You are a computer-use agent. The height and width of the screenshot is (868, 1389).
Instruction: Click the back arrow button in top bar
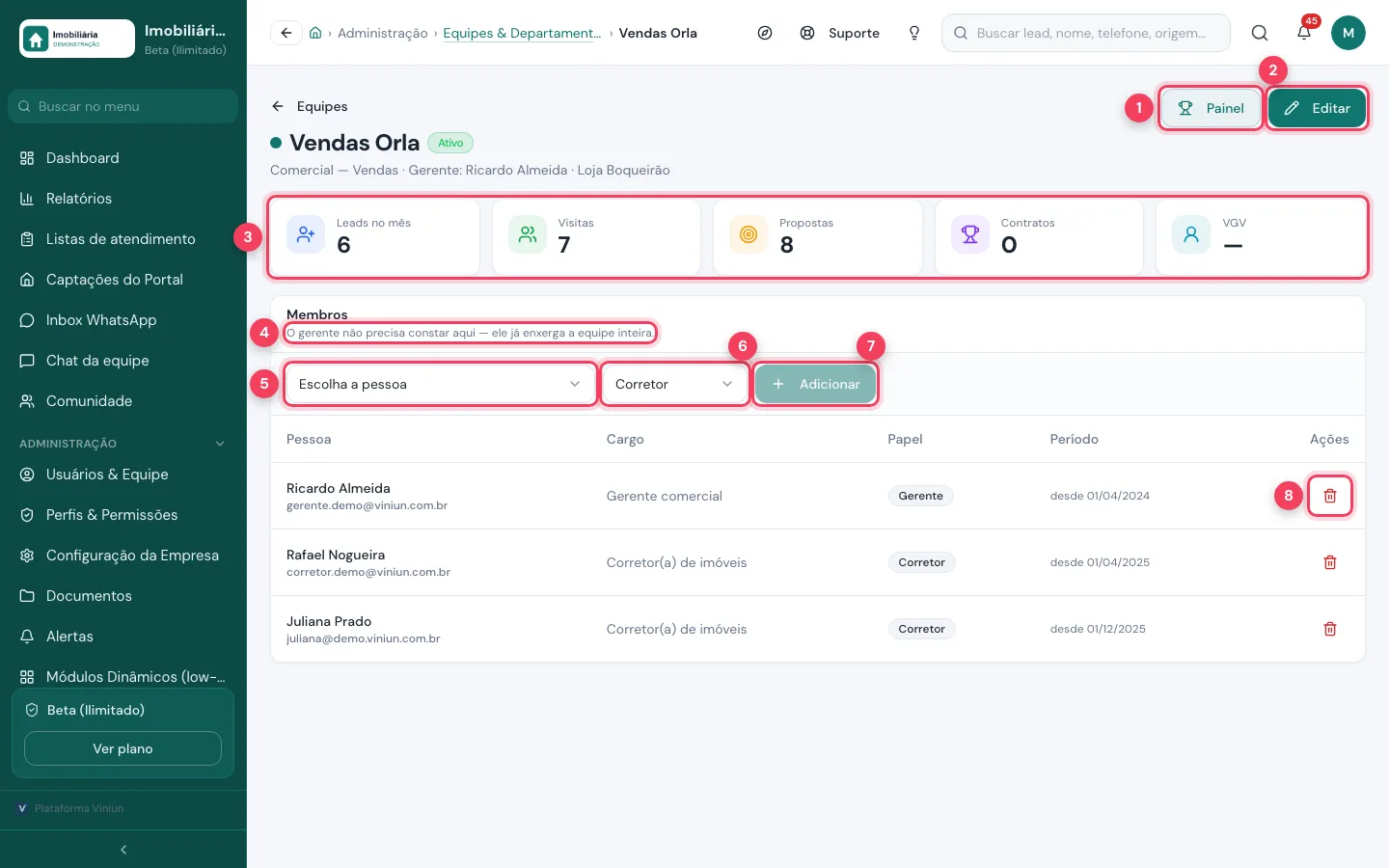click(286, 33)
